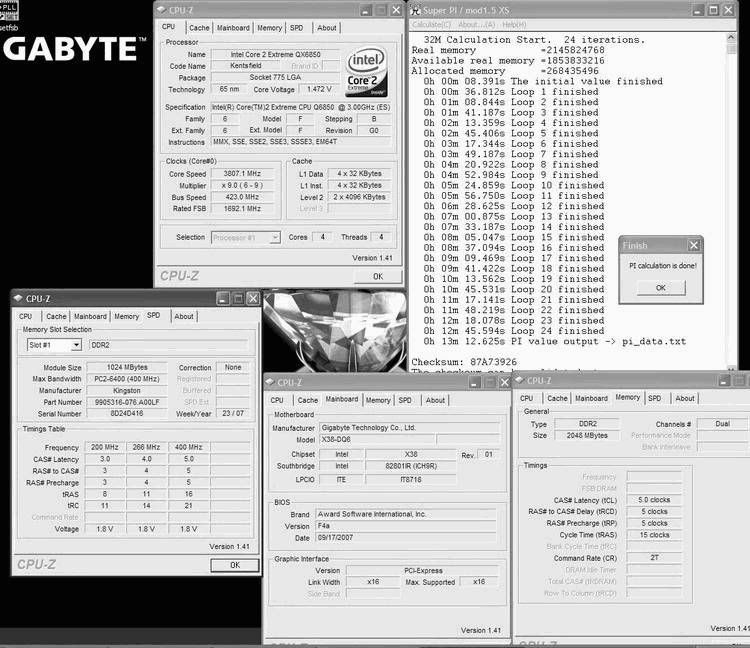Viewport: 750px width, 648px height.
Task: Select the Cache tab in the Memory CPU-Z window
Action: click(x=557, y=398)
